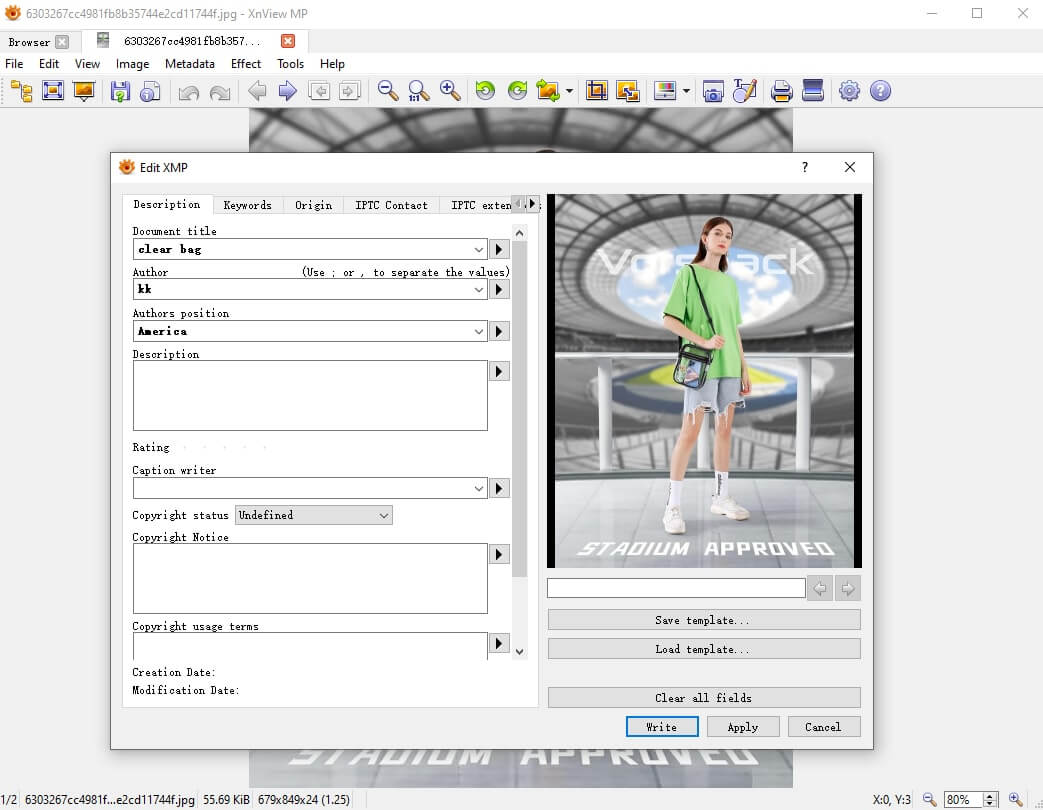The width and height of the screenshot is (1043, 810).
Task: Click the crop tool icon
Action: [597, 90]
